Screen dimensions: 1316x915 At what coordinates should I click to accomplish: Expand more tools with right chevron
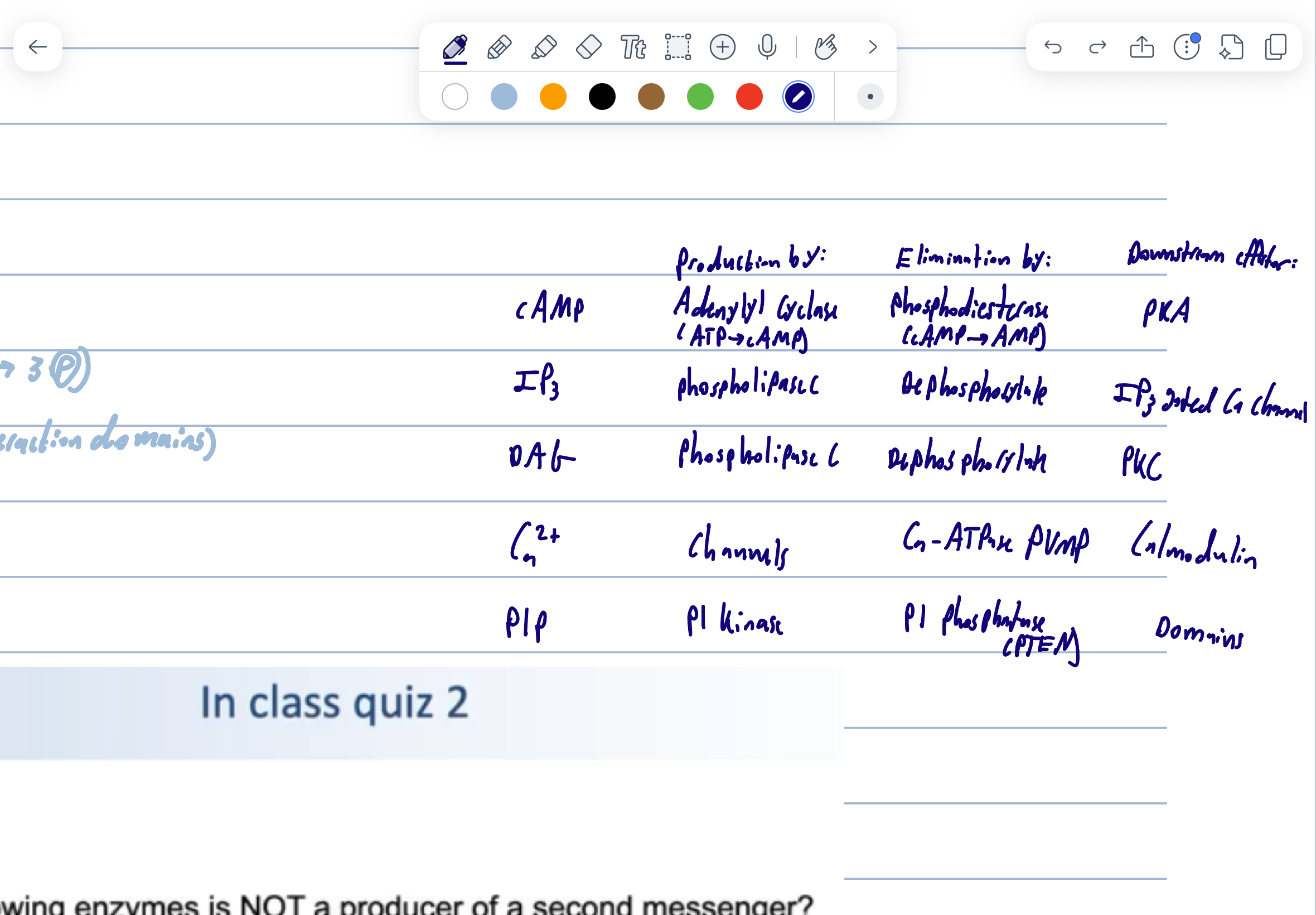pos(873,47)
